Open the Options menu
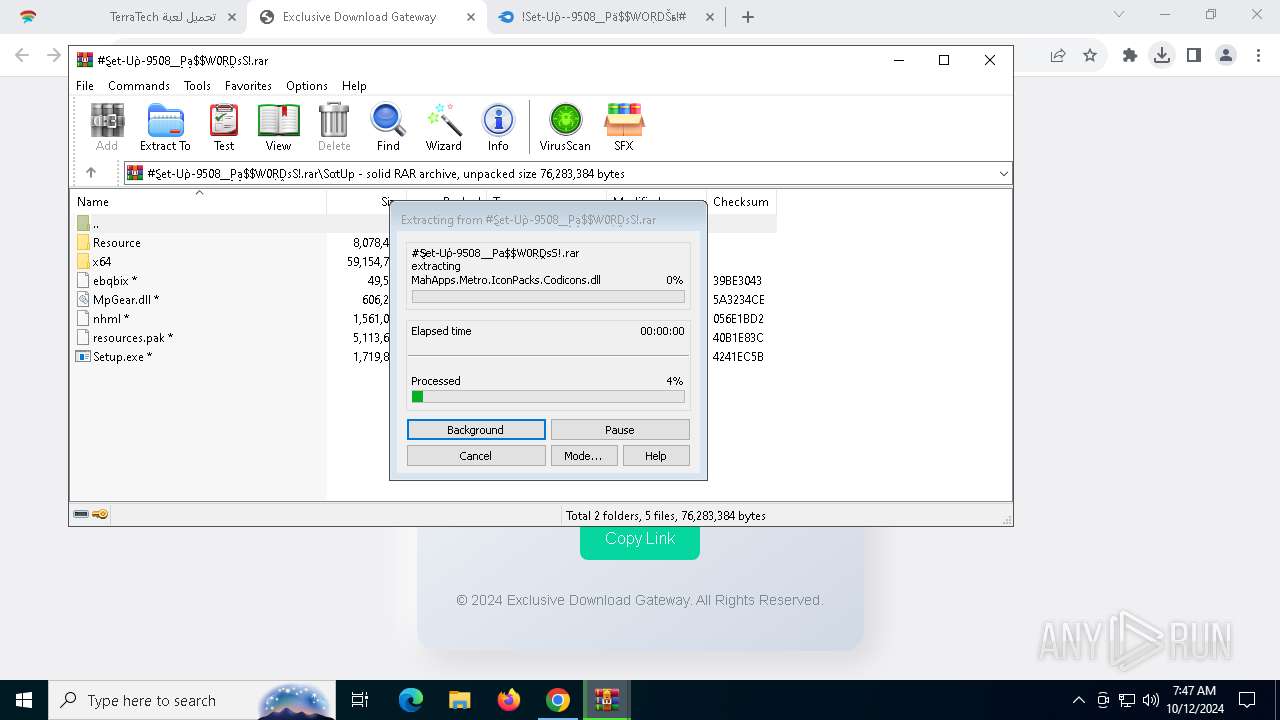This screenshot has height=720, width=1280. (x=307, y=86)
